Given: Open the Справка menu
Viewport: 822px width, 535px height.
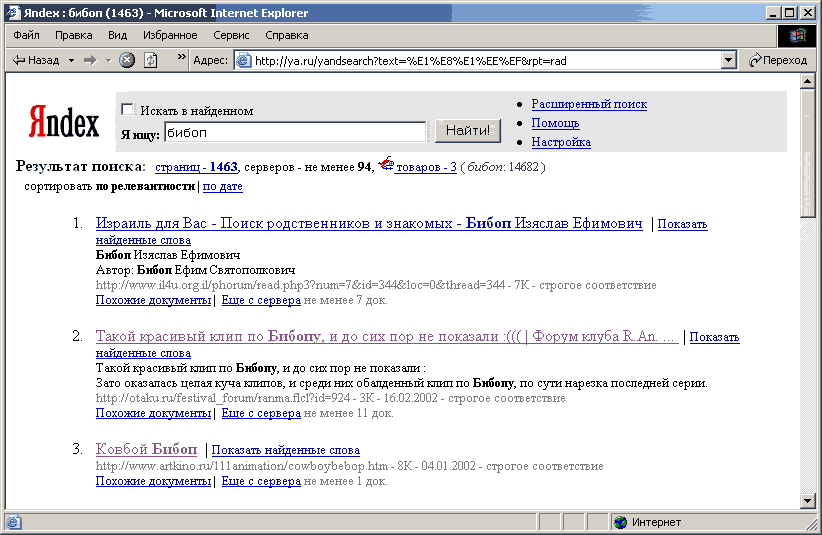Looking at the screenshot, I should [x=287, y=35].
